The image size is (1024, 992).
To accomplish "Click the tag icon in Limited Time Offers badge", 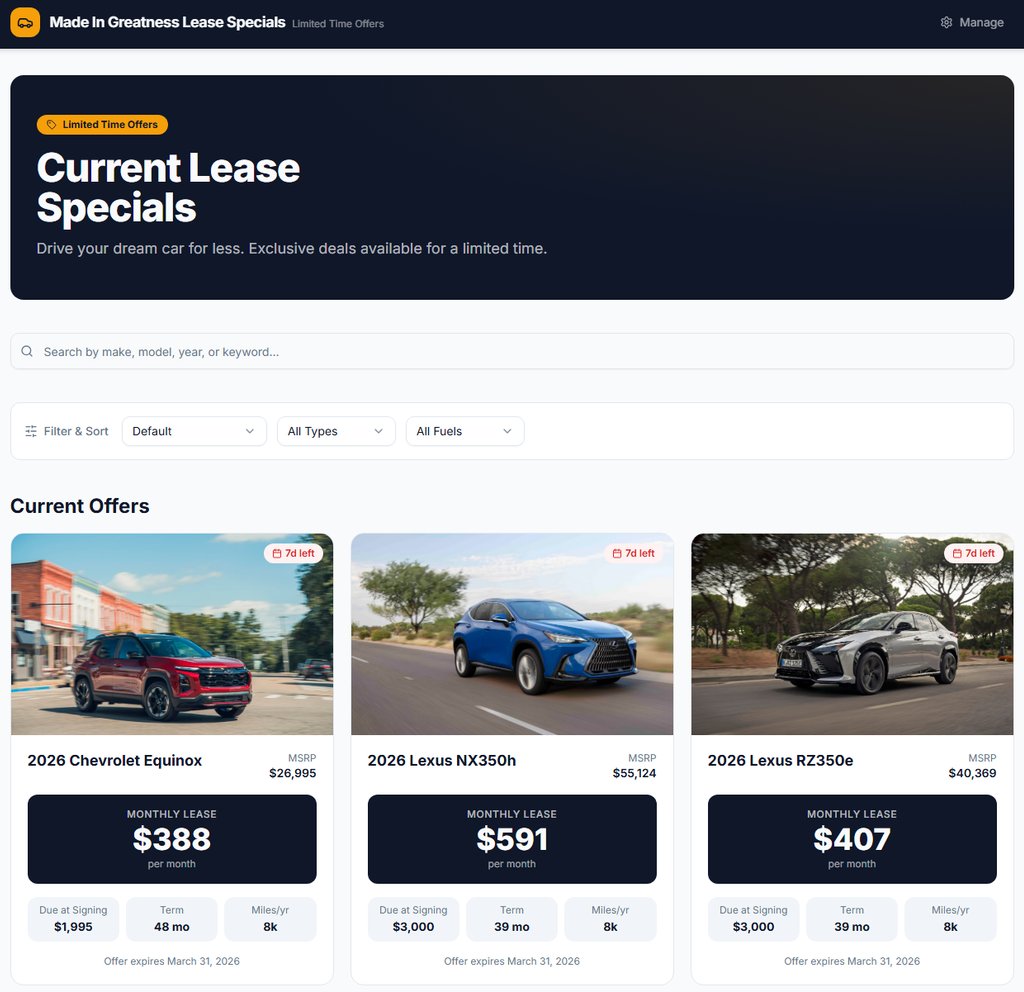I will tap(52, 125).
